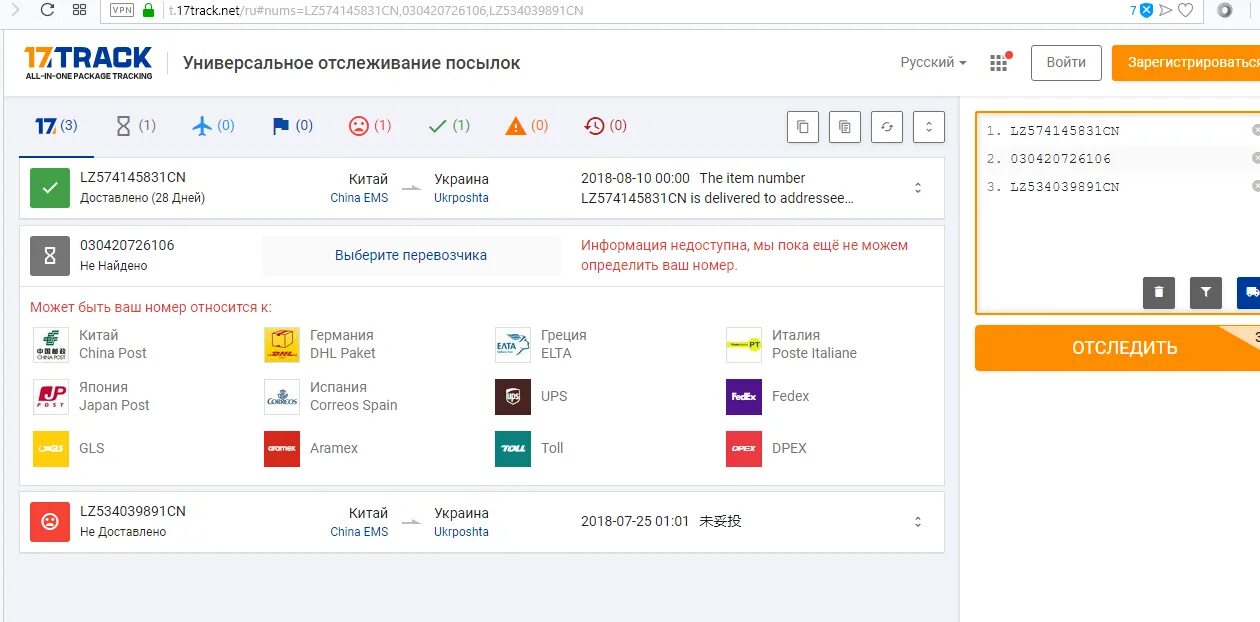This screenshot has height=622, width=1260.
Task: Refresh tracking results with refresh icon
Action: click(x=887, y=127)
